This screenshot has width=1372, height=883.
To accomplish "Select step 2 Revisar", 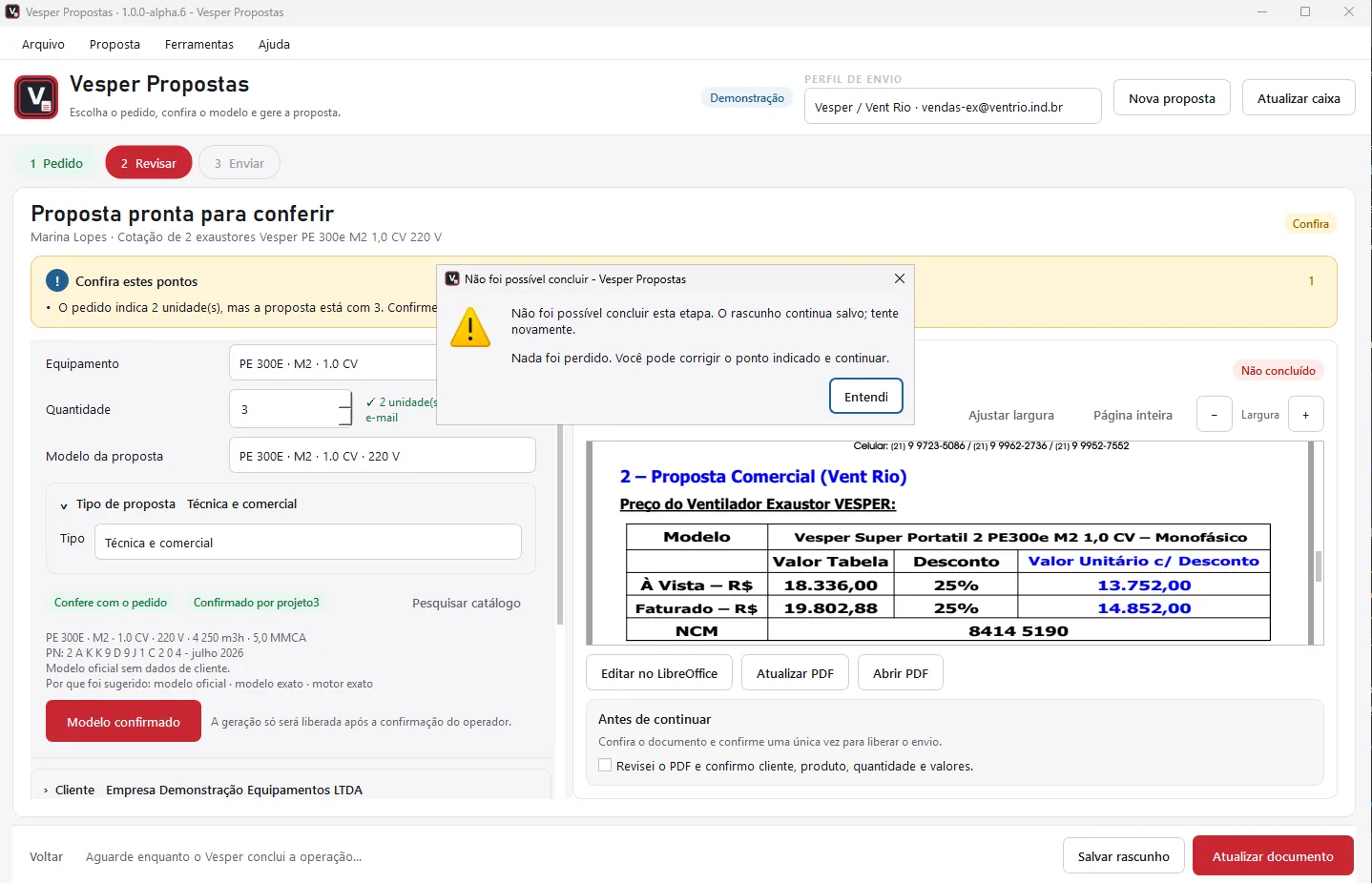I will [148, 163].
